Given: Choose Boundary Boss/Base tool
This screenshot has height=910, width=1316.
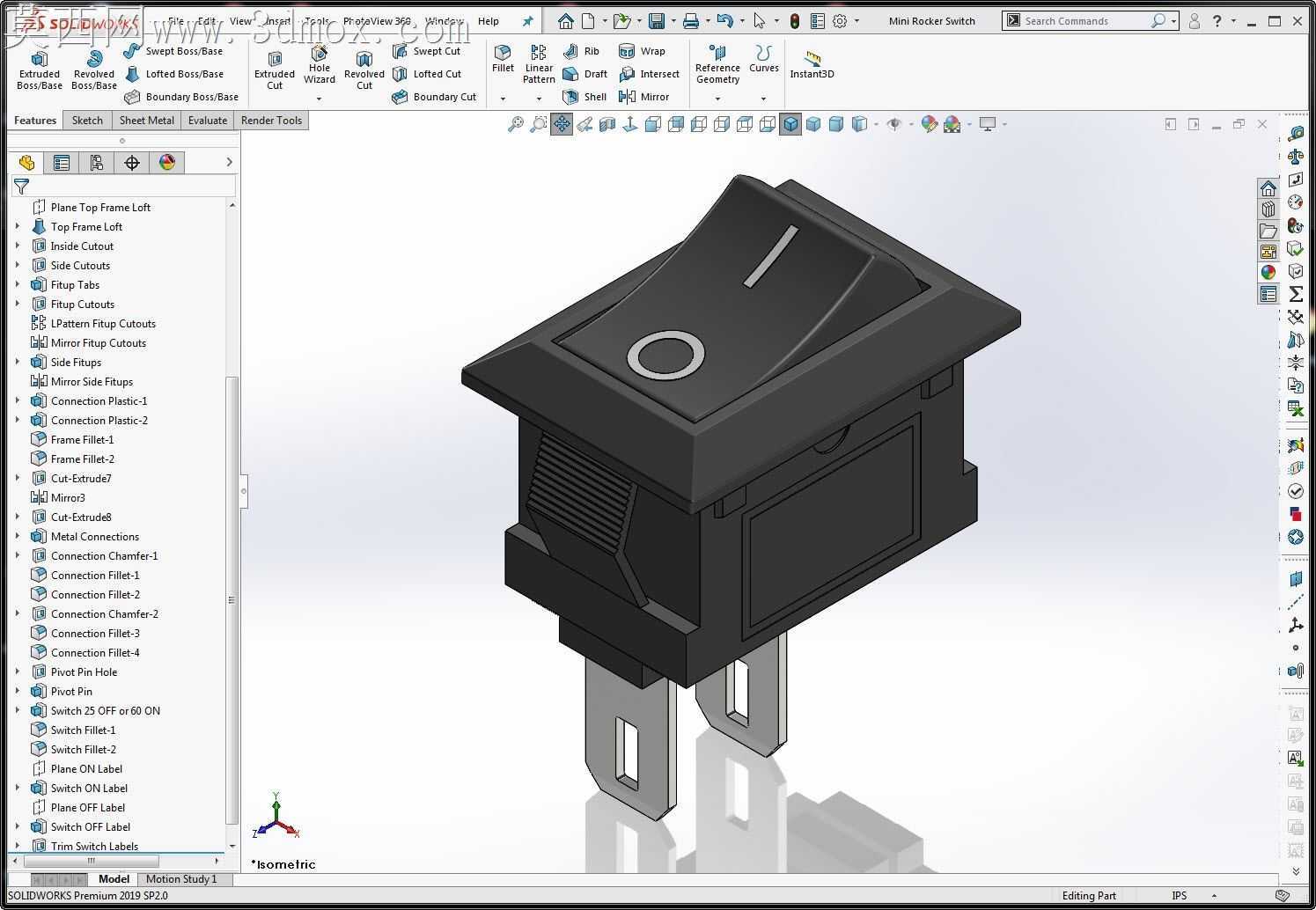Looking at the screenshot, I should click(181, 97).
